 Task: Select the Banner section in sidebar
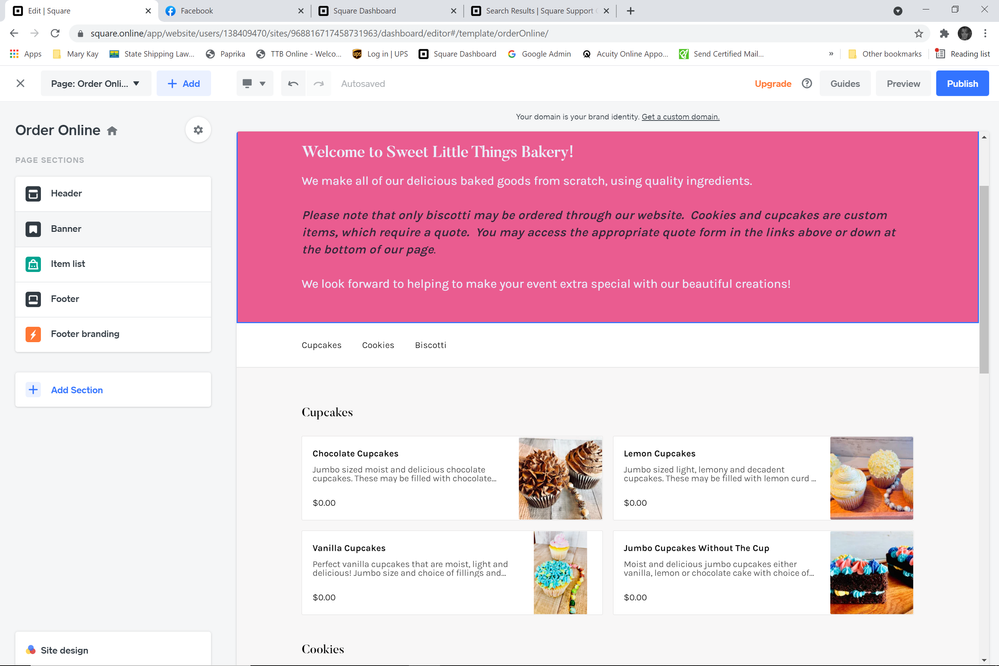point(113,229)
